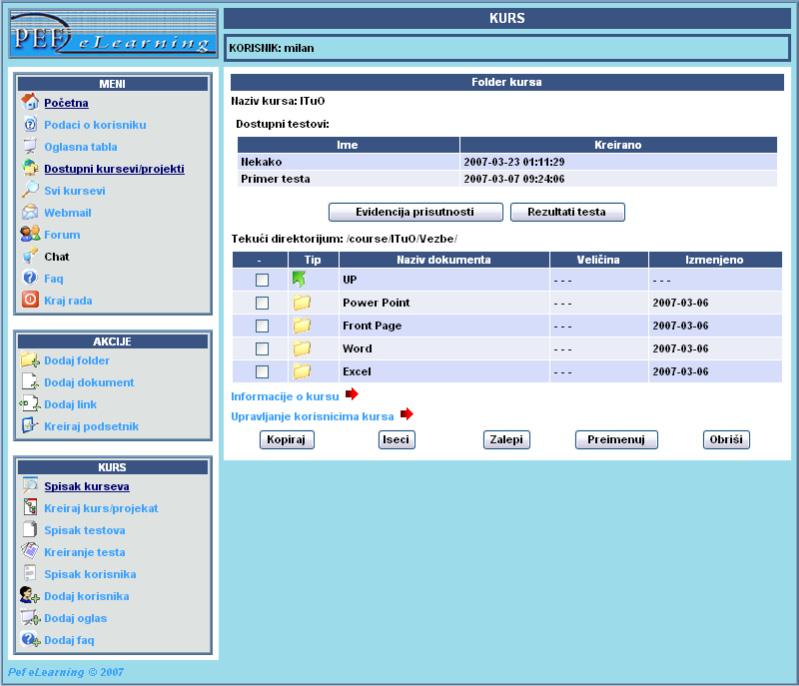Screen dimensions: 799x686
Task: Click the house icon beside Početna
Action: point(30,101)
